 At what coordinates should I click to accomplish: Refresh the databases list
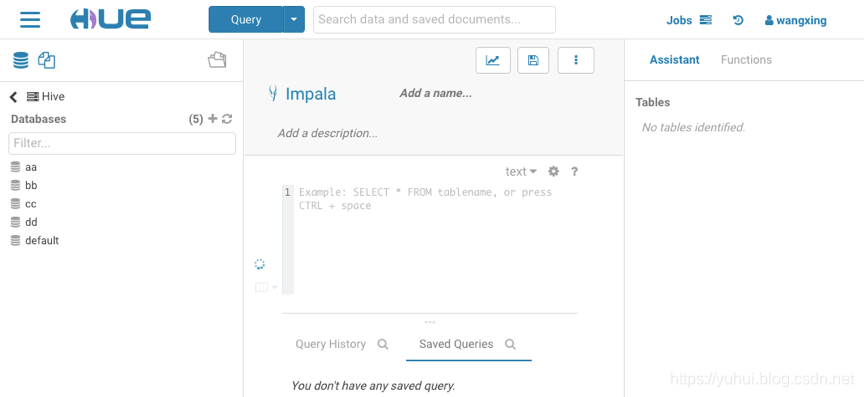[227, 119]
